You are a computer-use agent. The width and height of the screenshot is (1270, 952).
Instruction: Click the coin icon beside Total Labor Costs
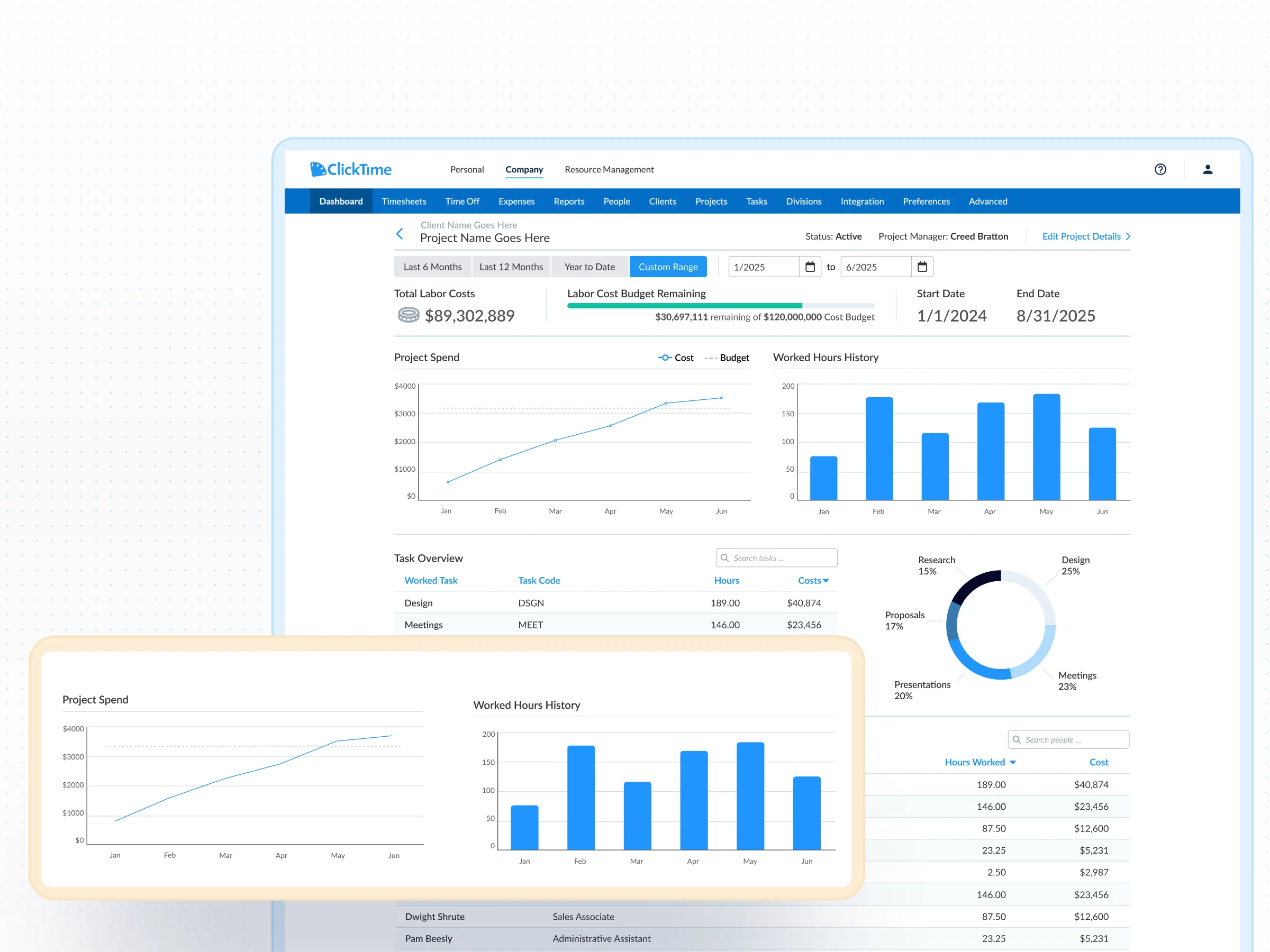pos(408,315)
